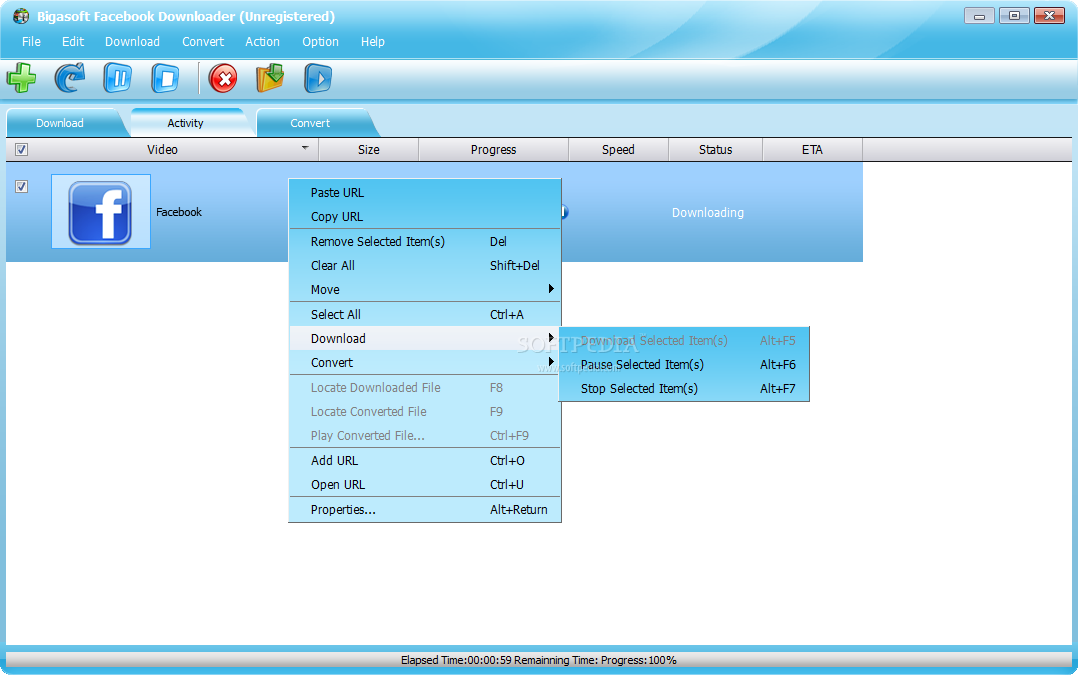This screenshot has width=1078, height=675.
Task: Click the Progress column header
Action: click(x=494, y=149)
